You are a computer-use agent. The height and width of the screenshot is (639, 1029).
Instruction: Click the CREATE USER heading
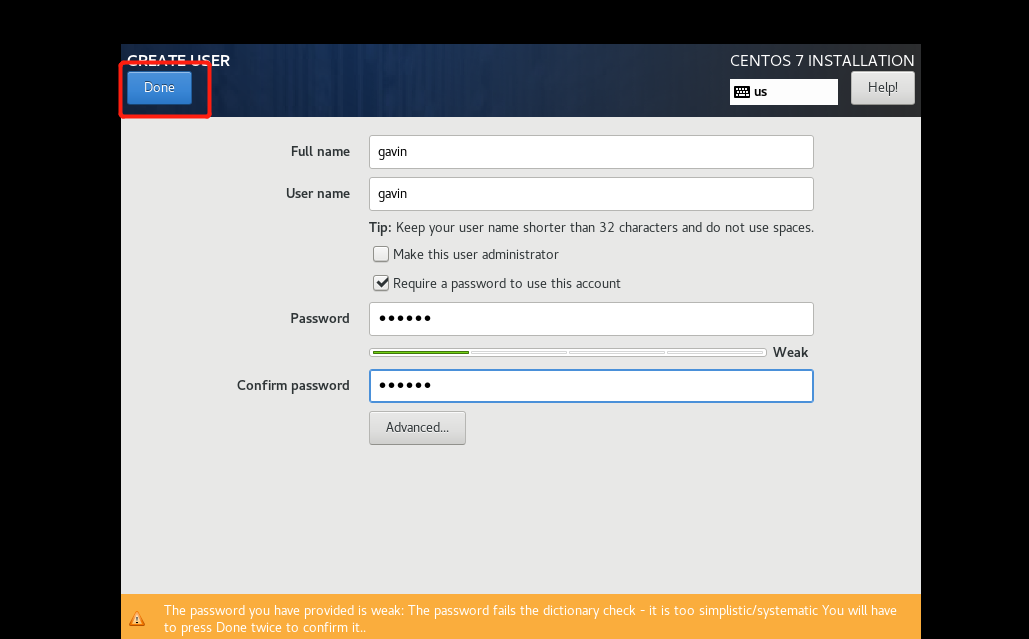coord(178,61)
